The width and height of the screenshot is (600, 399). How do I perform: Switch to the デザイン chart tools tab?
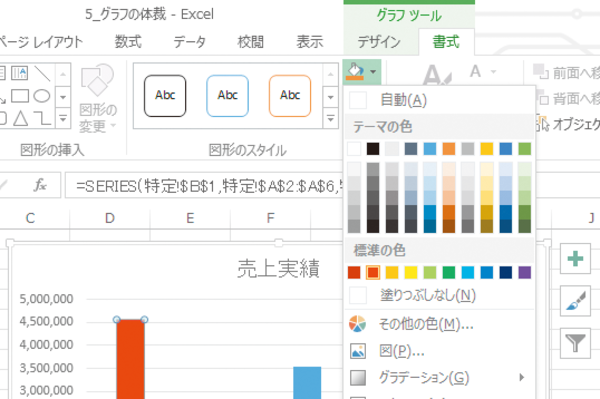(379, 42)
